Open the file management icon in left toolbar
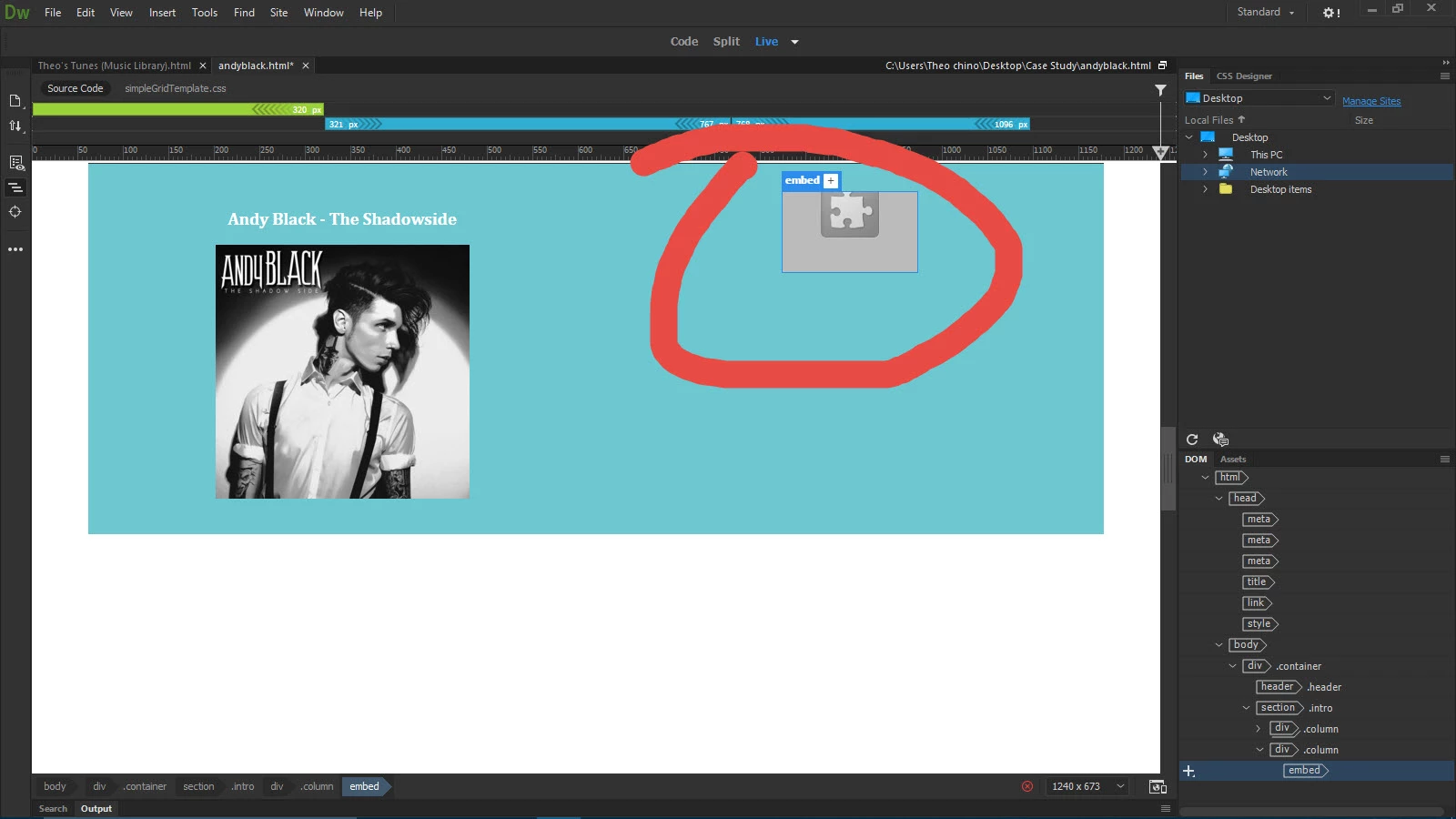The height and width of the screenshot is (819, 1456). coord(15,101)
